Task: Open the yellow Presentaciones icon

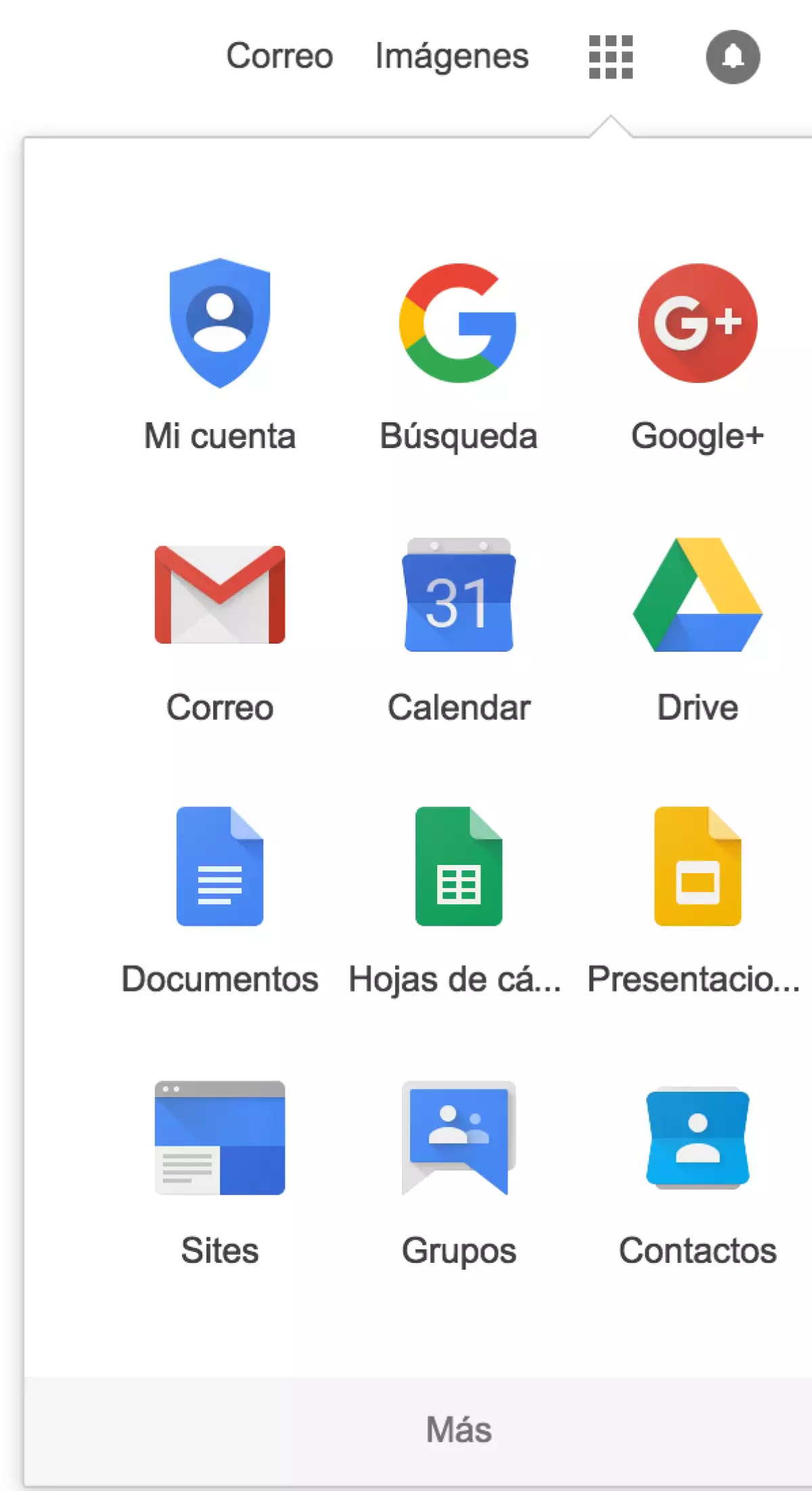Action: (698, 866)
